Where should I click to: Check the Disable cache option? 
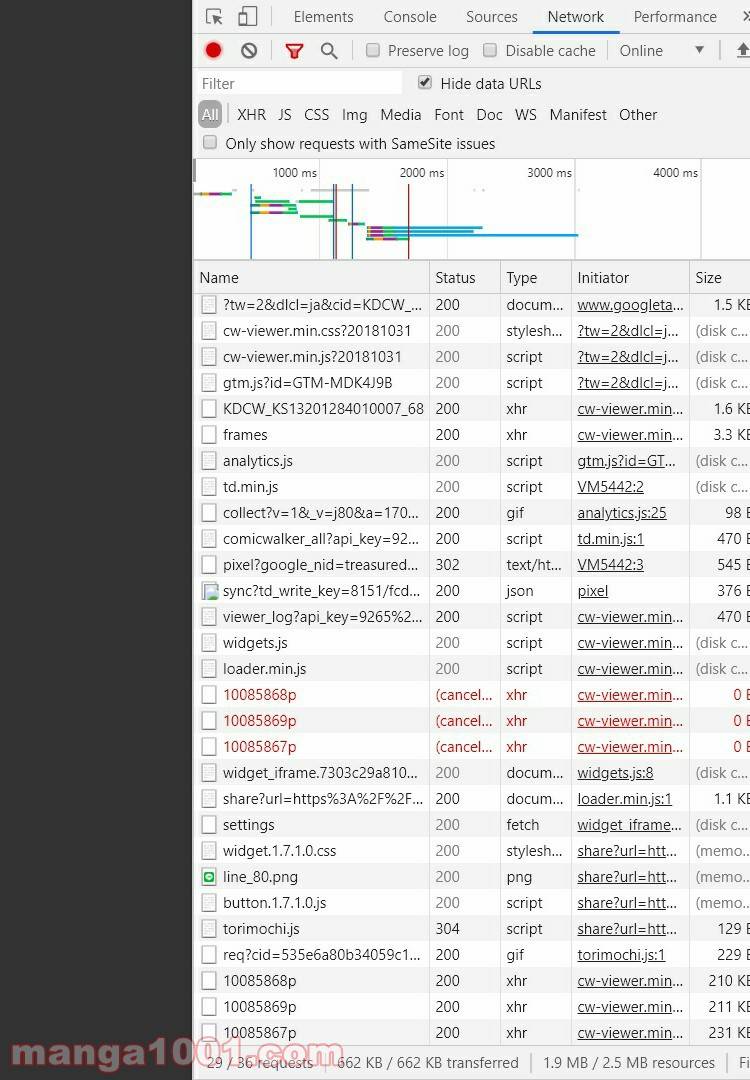coord(490,50)
